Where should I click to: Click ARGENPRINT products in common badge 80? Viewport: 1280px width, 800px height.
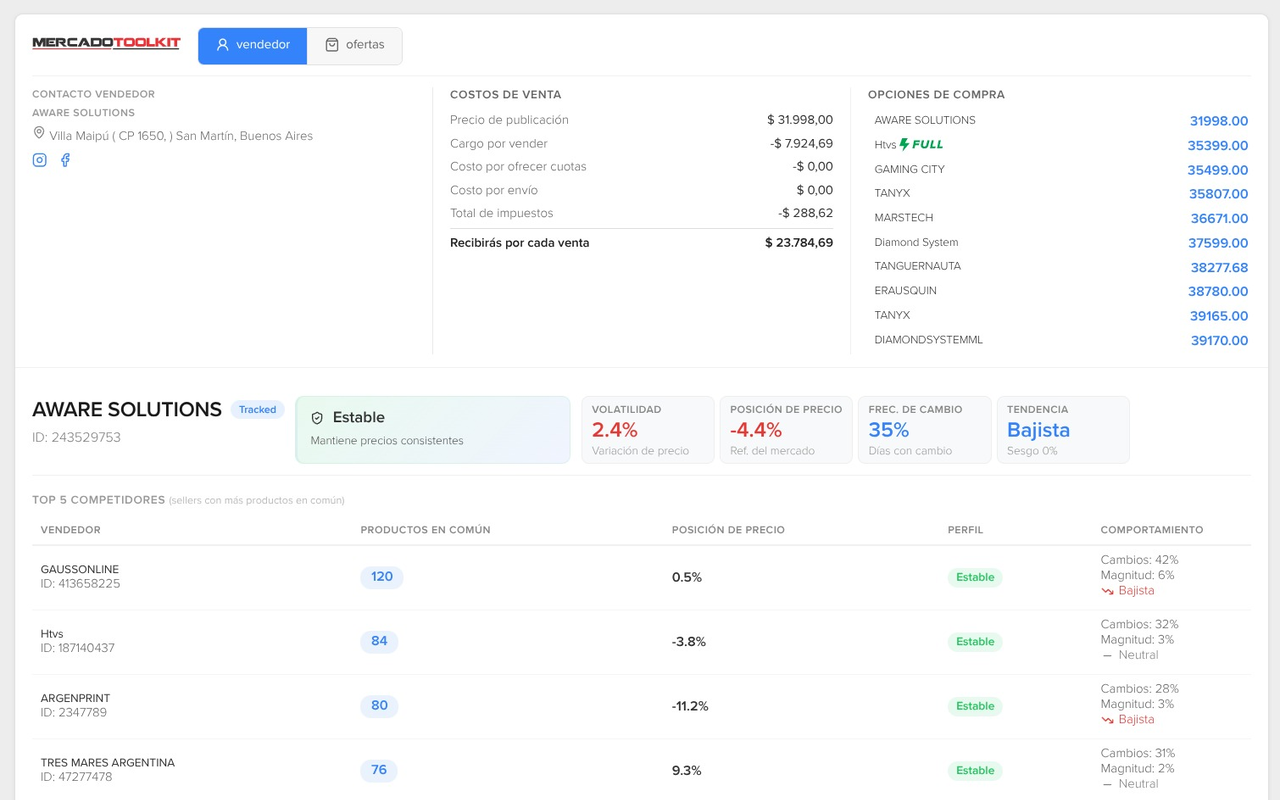379,706
